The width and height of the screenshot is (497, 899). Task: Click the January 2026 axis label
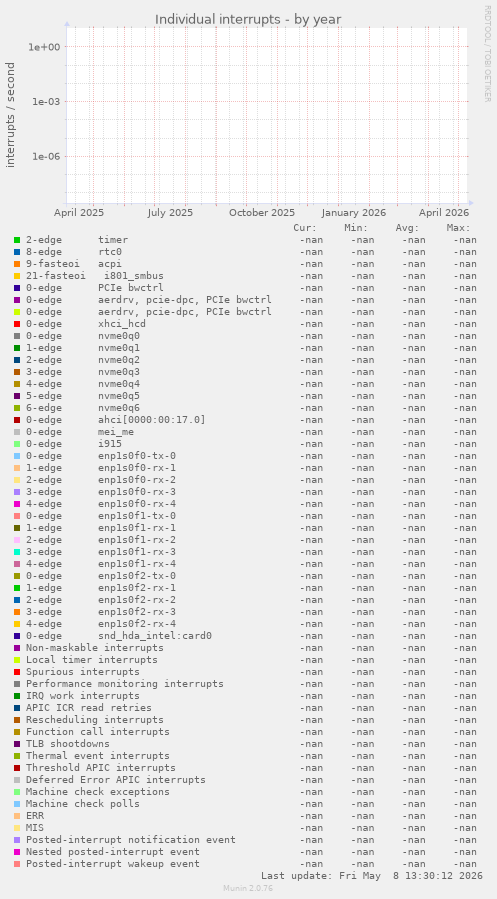click(354, 213)
